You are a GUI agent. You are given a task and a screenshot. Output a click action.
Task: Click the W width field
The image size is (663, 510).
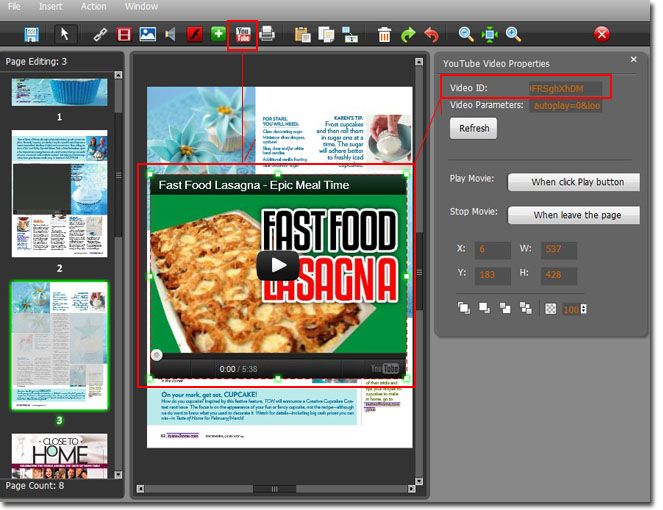pos(559,250)
